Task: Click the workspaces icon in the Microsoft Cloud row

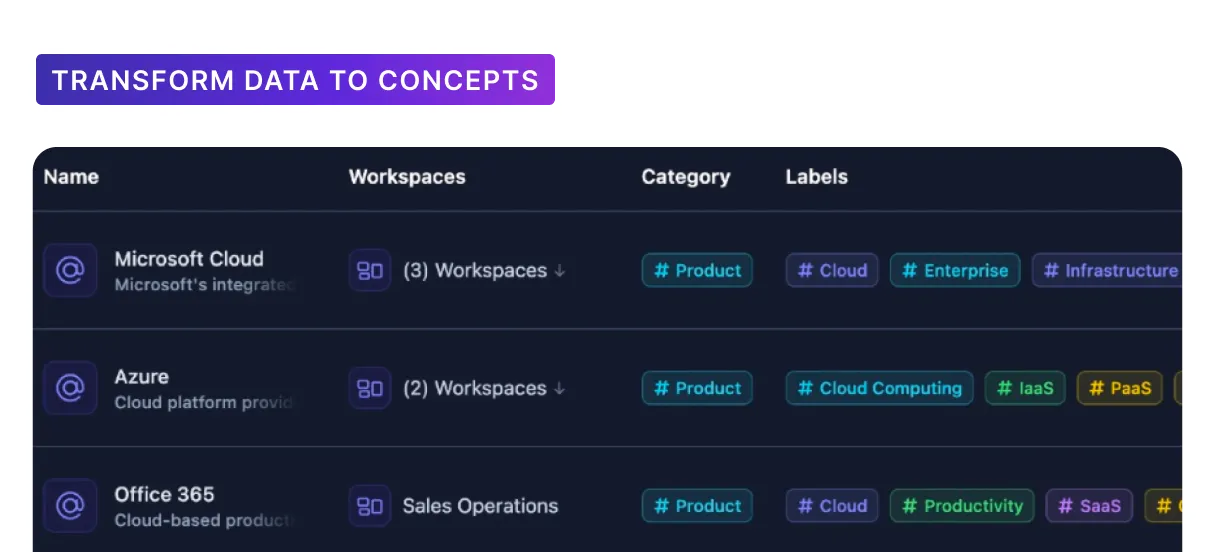Action: (370, 270)
